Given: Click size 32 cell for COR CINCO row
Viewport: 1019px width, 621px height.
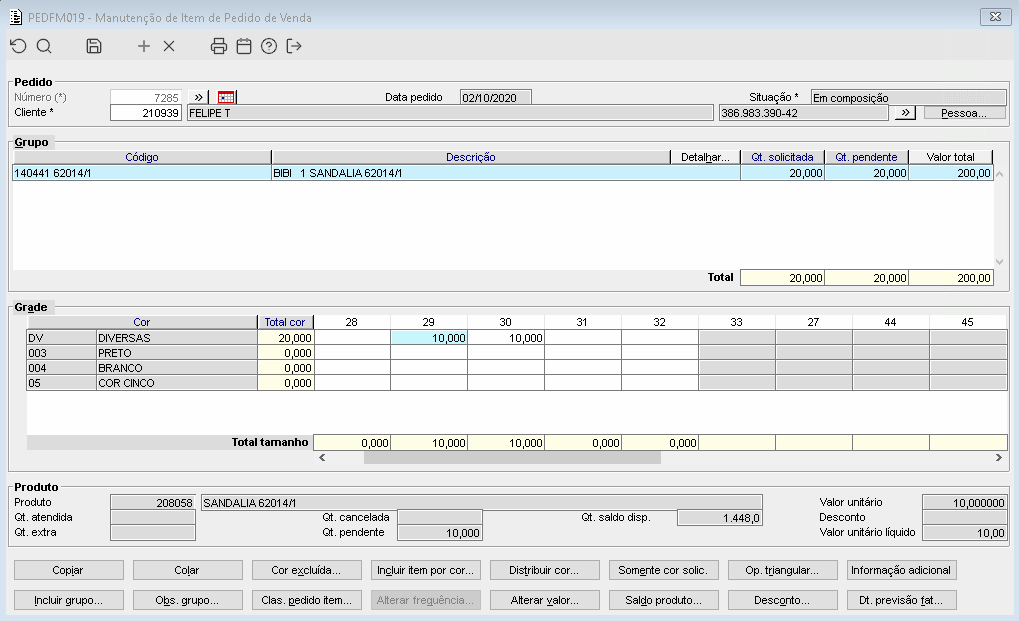Looking at the screenshot, I should pyautogui.click(x=660, y=383).
